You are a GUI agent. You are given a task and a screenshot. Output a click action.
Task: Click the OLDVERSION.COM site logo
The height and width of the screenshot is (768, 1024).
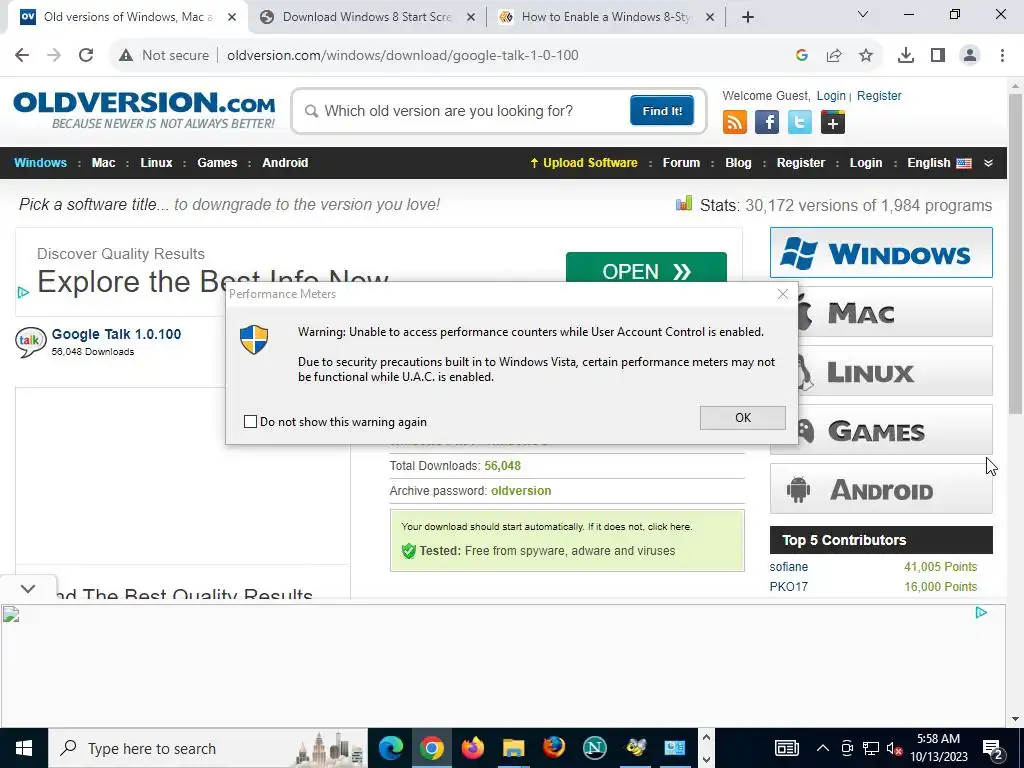pyautogui.click(x=144, y=110)
